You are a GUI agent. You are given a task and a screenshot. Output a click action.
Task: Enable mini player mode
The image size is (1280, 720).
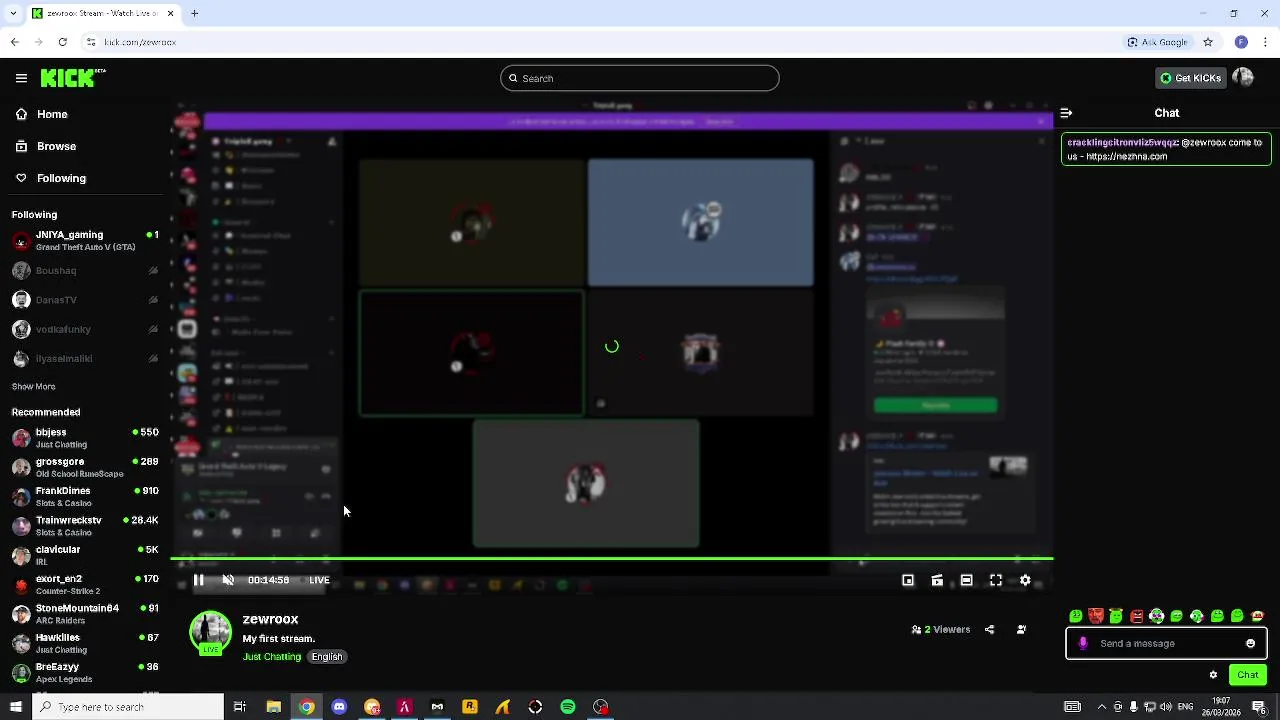coord(908,580)
